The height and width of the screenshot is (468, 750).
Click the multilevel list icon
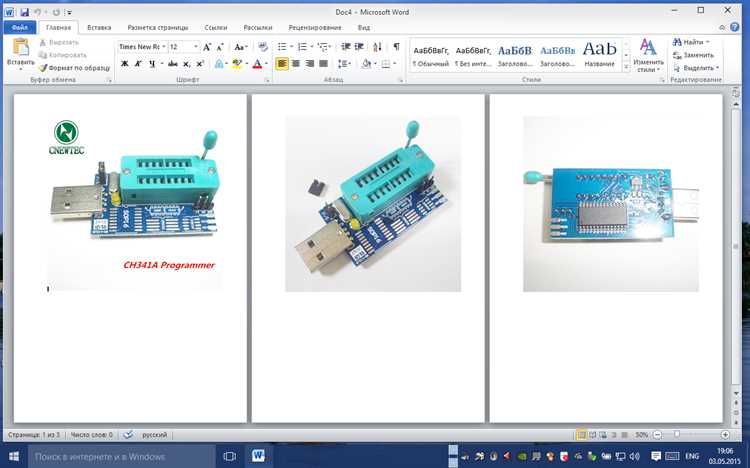tap(323, 47)
